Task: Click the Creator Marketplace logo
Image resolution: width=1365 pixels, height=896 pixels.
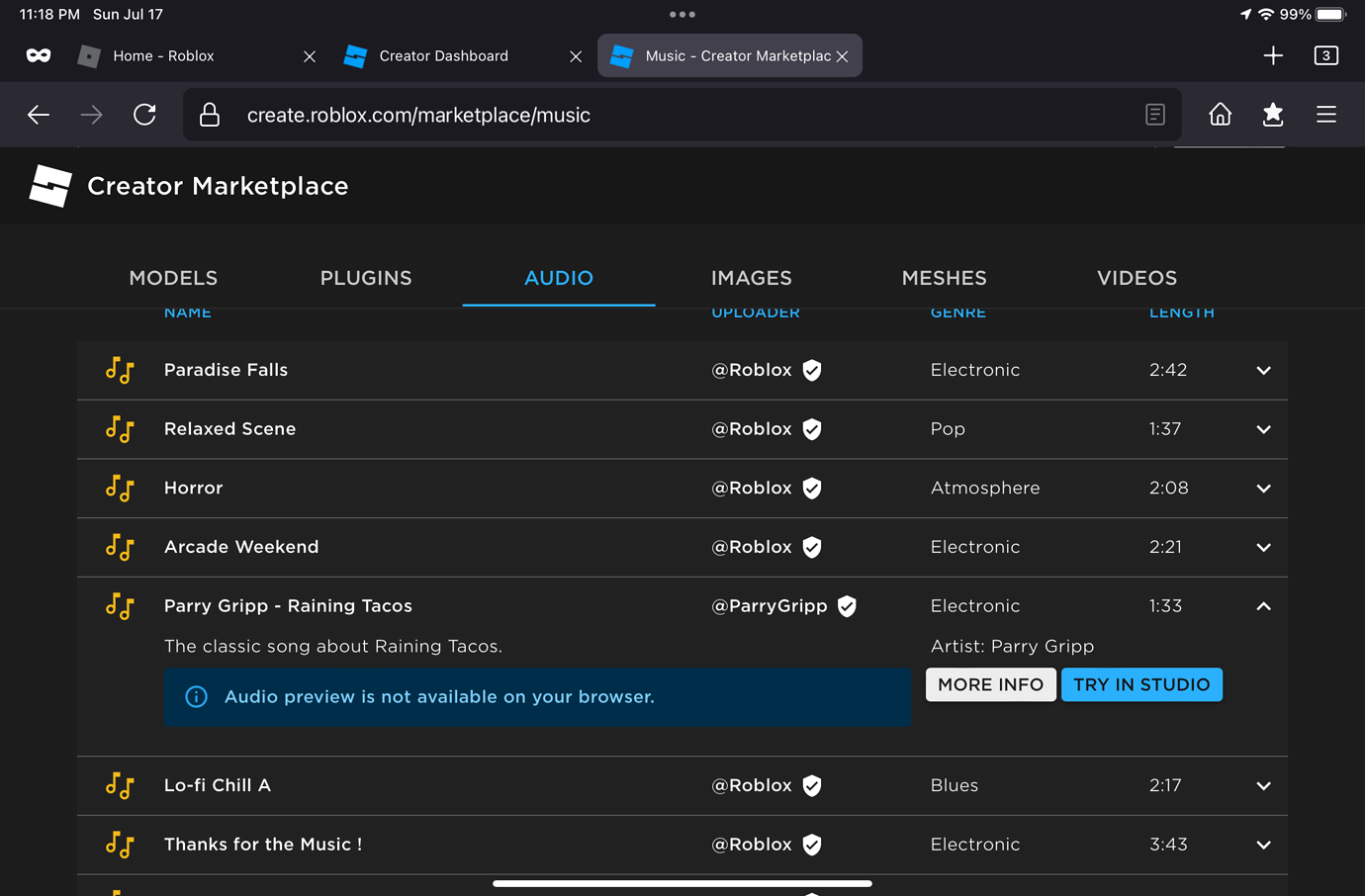Action: tap(49, 185)
